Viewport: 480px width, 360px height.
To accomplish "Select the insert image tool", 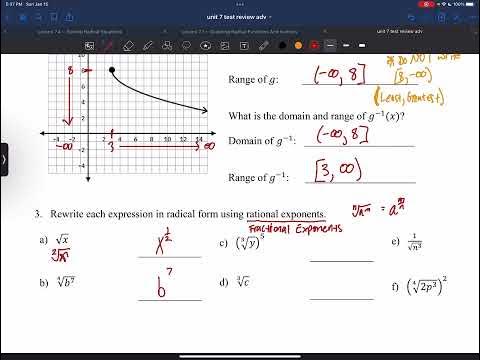I will point(225,46).
